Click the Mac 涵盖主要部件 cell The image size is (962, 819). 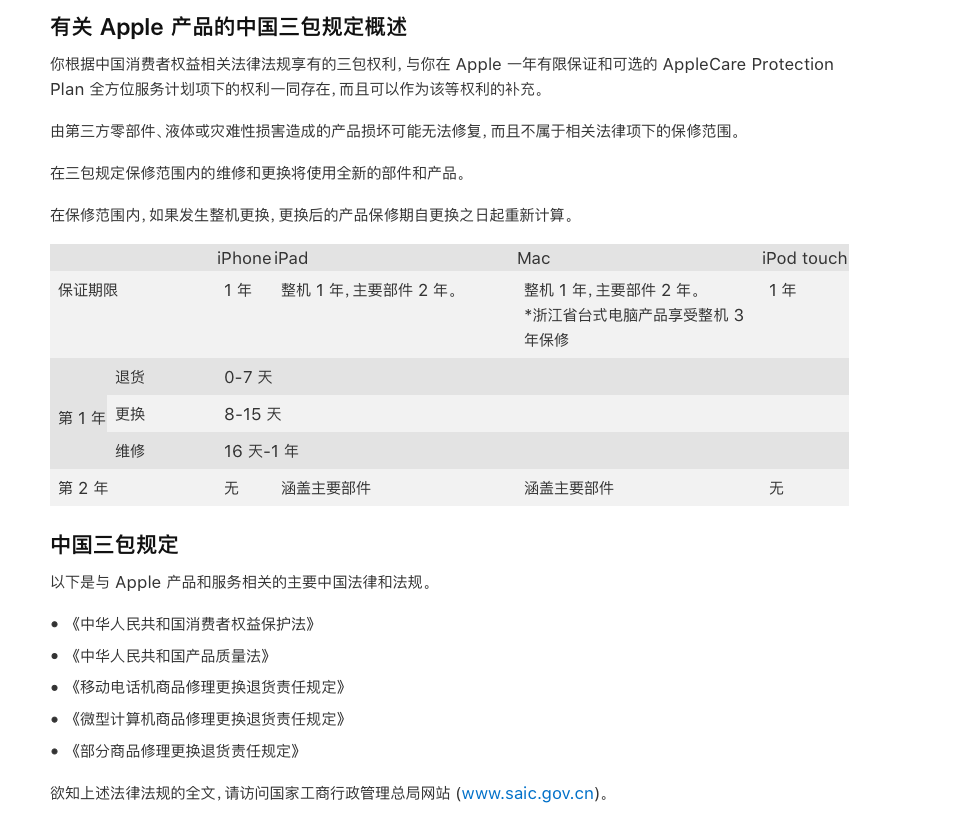[x=569, y=488]
